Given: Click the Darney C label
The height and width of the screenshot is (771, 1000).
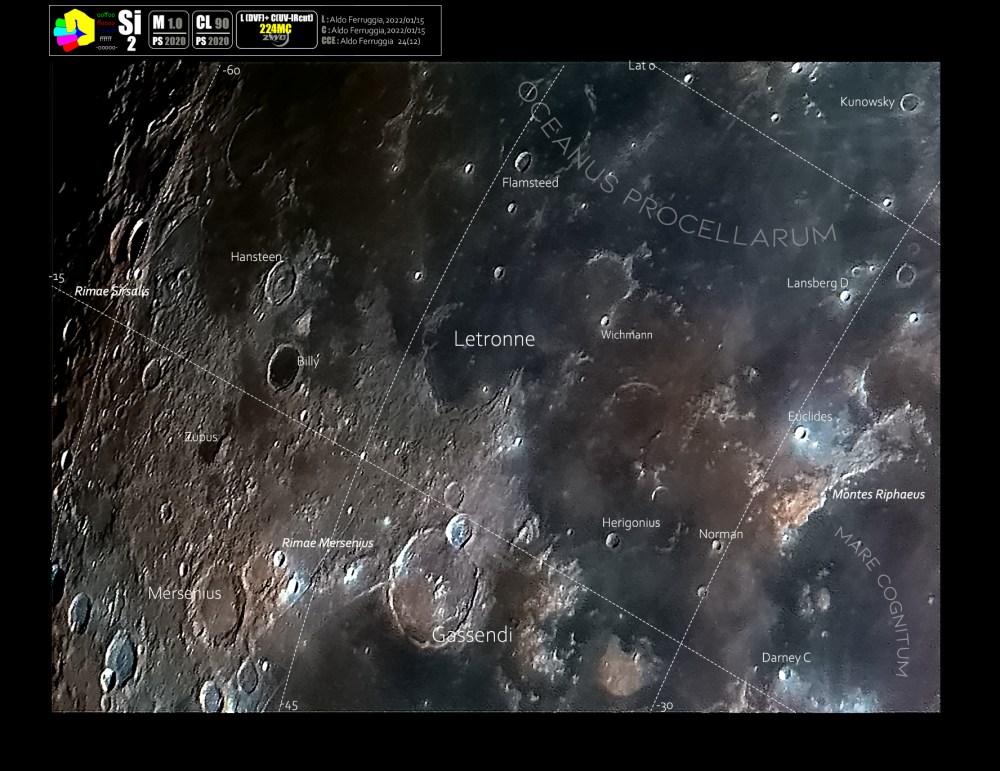Looking at the screenshot, I should pyautogui.click(x=786, y=657).
